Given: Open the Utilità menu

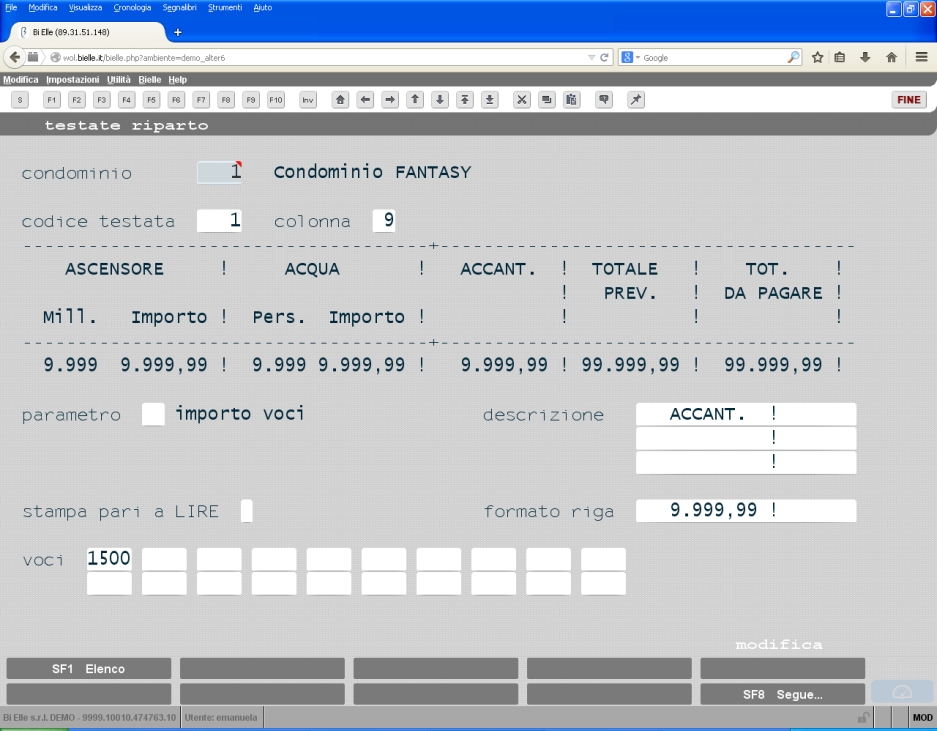Looking at the screenshot, I should (119, 79).
